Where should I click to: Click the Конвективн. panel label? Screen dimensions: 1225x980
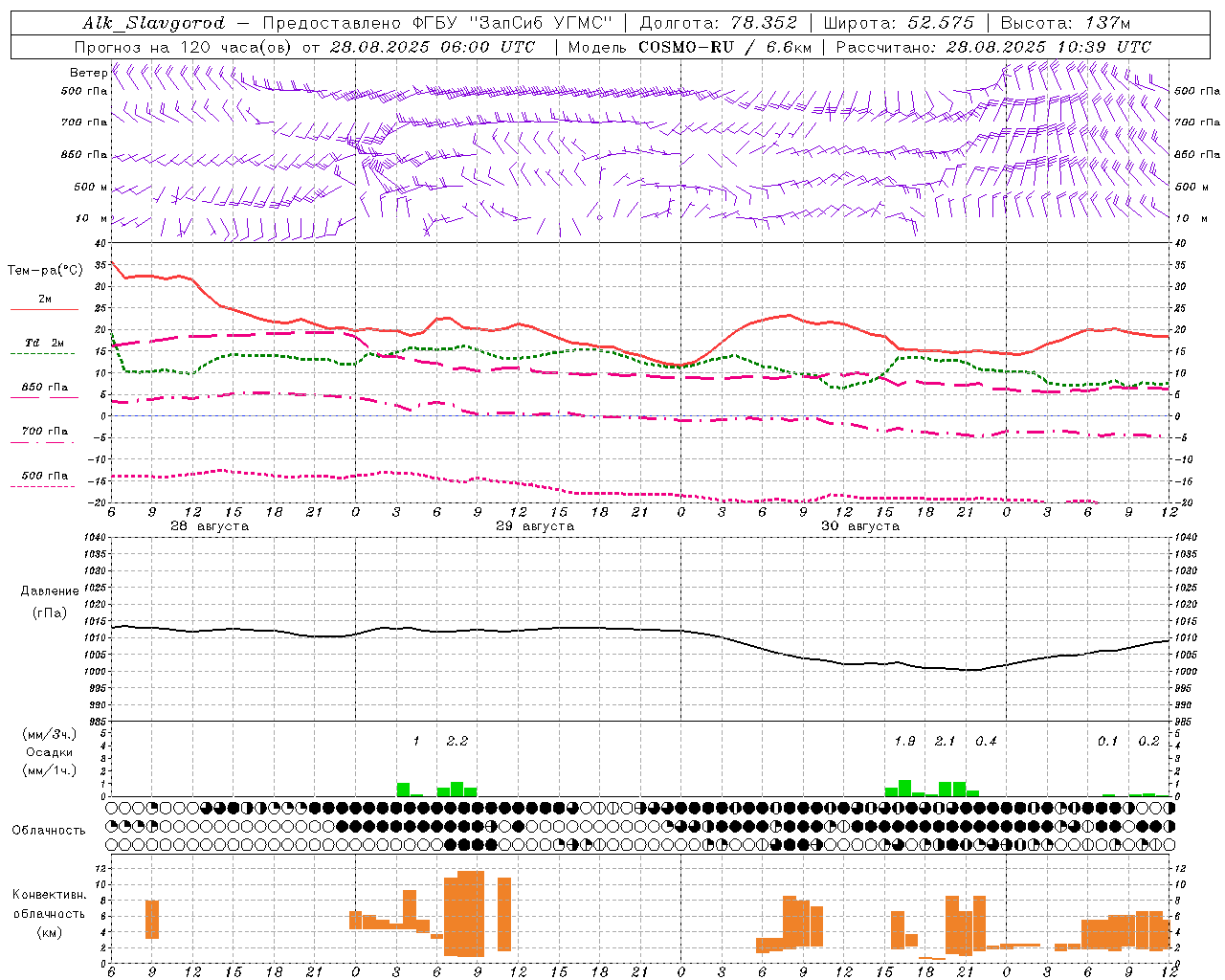pyautogui.click(x=50, y=895)
